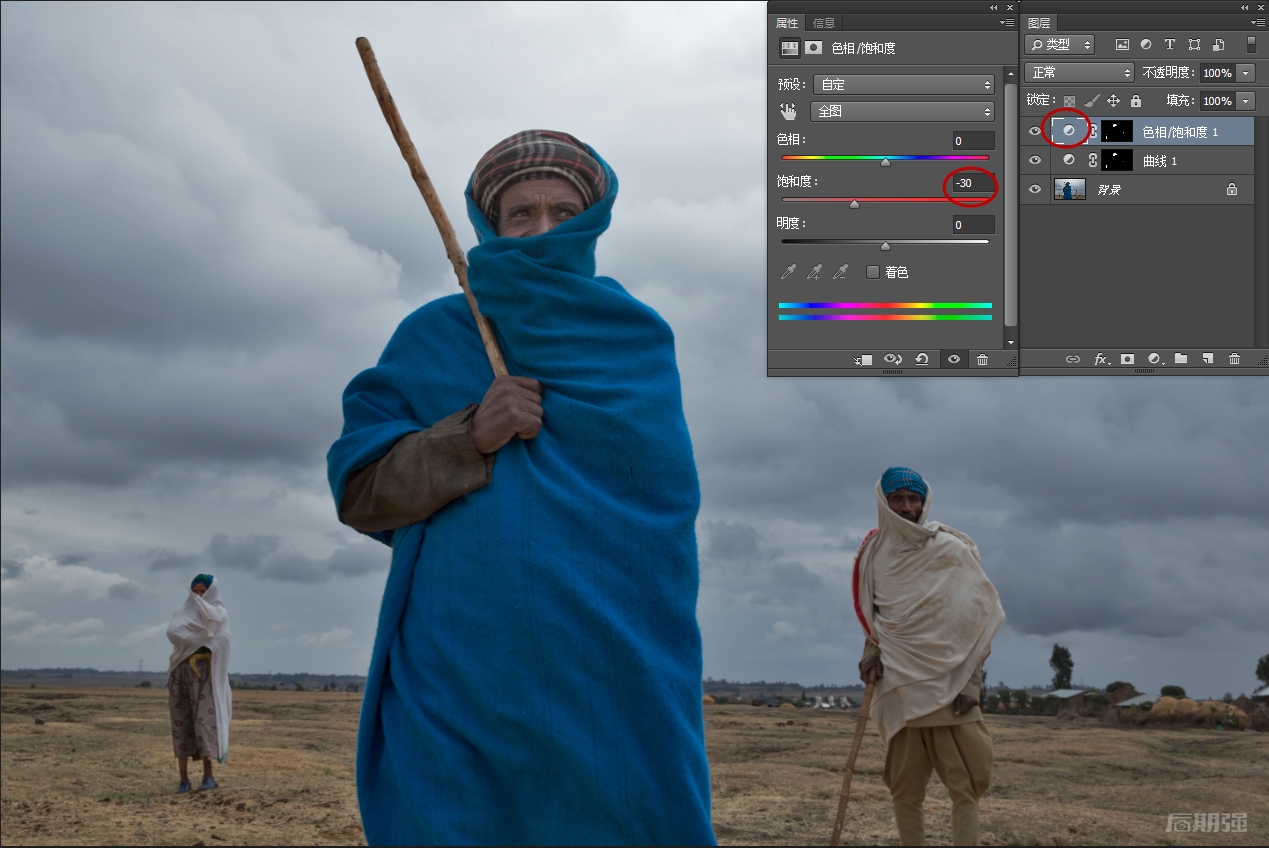
Task: Add layer mask from Layers panel bottom
Action: point(1127,359)
